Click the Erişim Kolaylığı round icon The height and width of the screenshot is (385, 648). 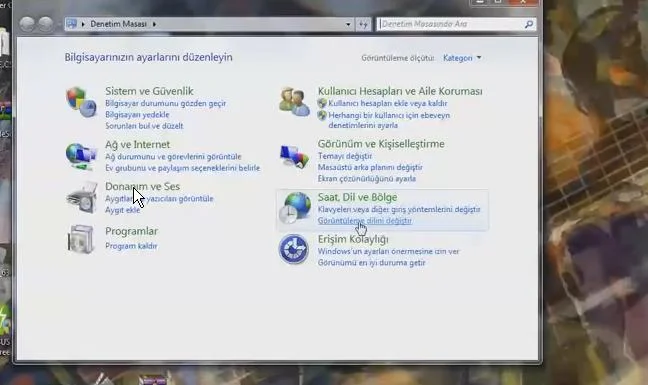[293, 249]
